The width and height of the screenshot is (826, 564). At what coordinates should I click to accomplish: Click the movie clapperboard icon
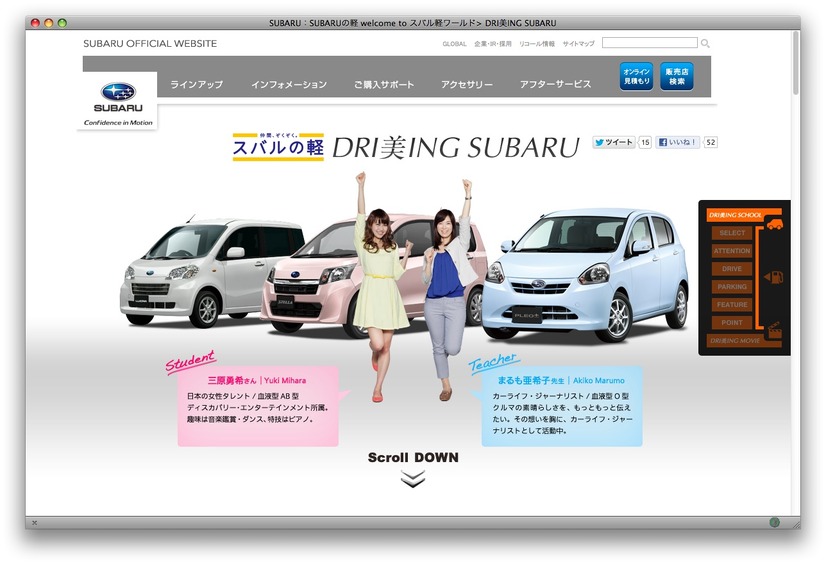click(x=774, y=330)
